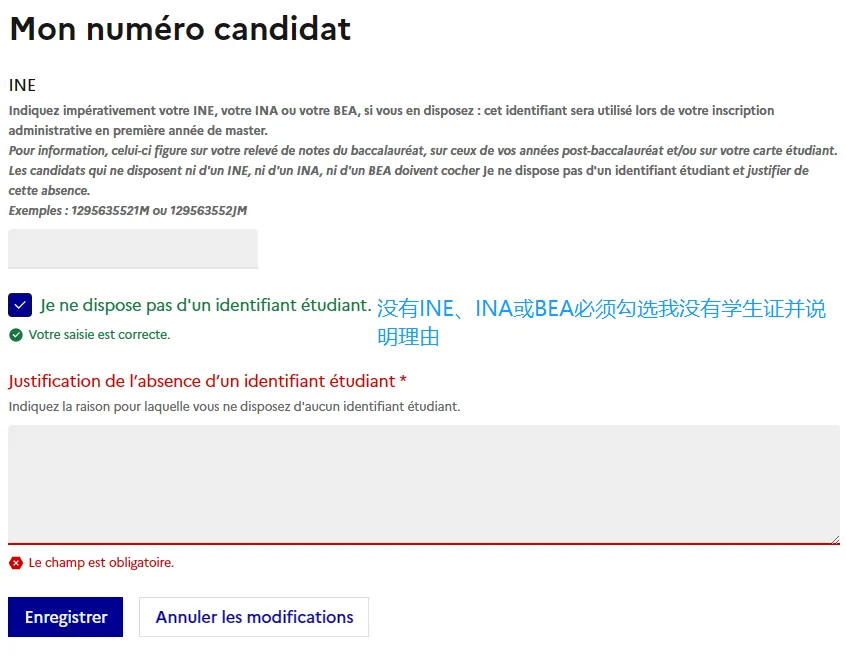Click the italic "Pour information" note
Screen dimensions: 846x661
click(x=423, y=150)
